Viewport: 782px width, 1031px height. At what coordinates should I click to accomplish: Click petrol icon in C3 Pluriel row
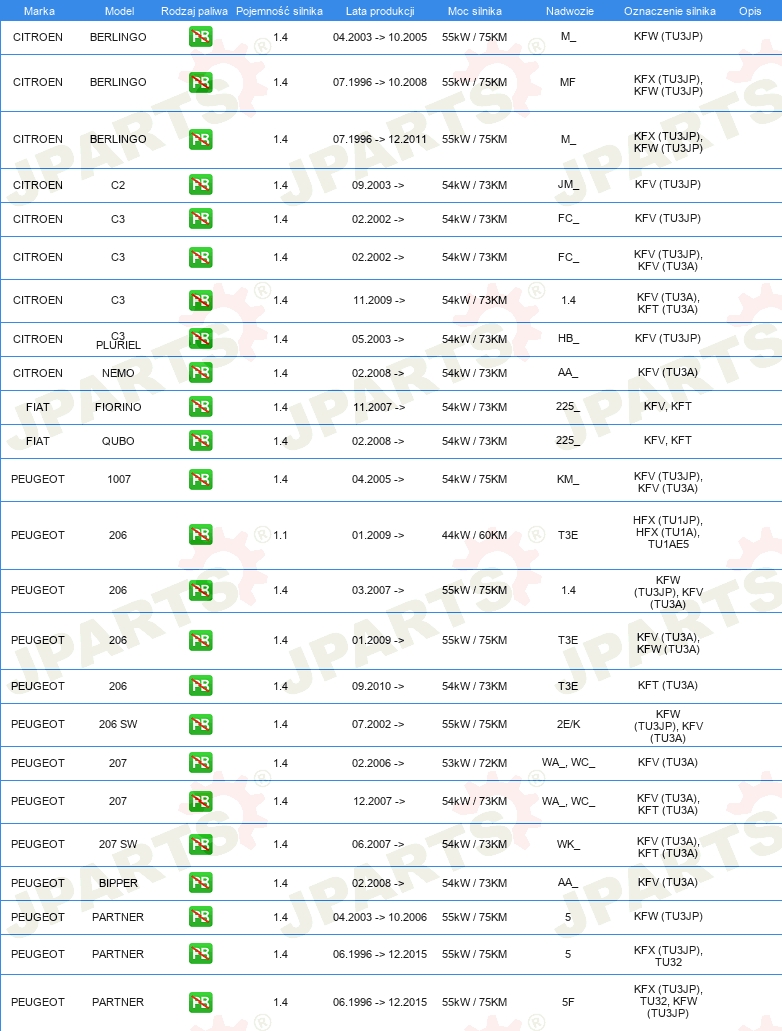click(201, 339)
